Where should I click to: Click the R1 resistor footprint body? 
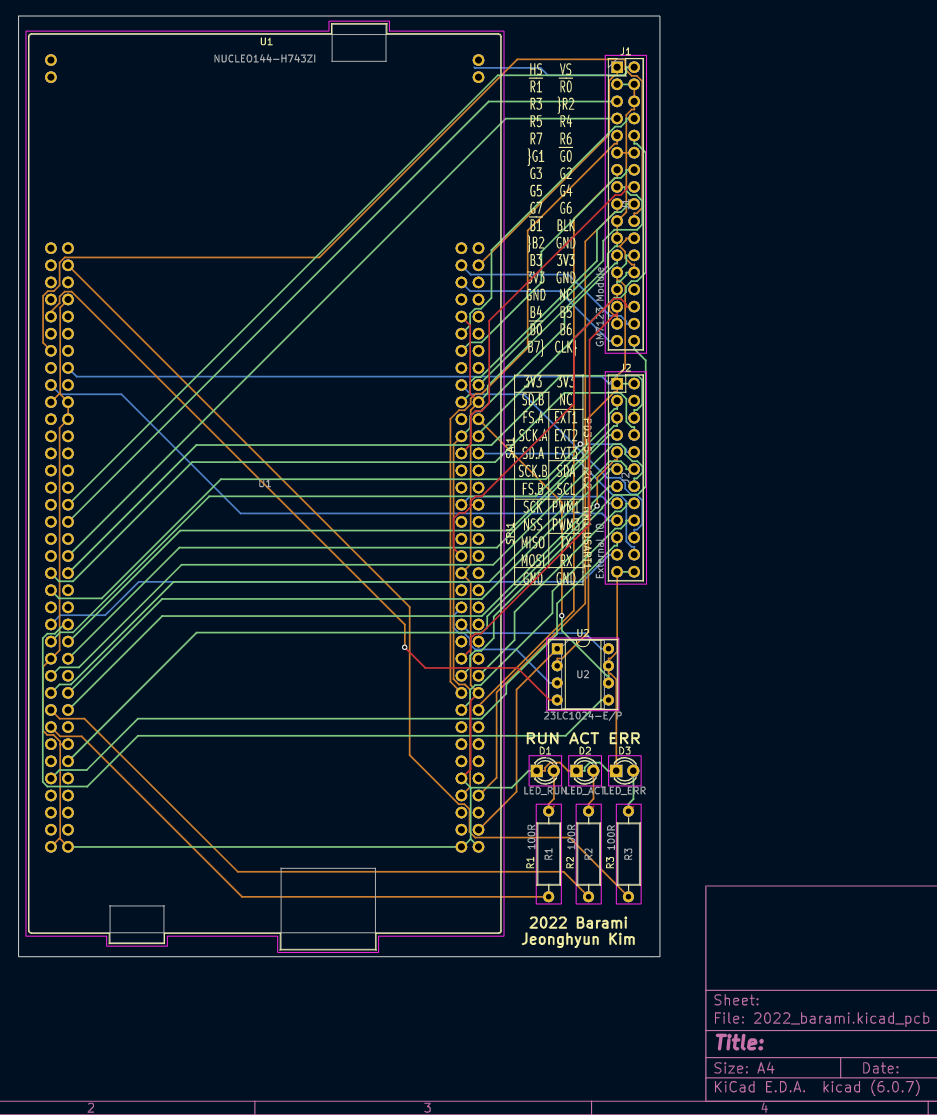(x=548, y=853)
